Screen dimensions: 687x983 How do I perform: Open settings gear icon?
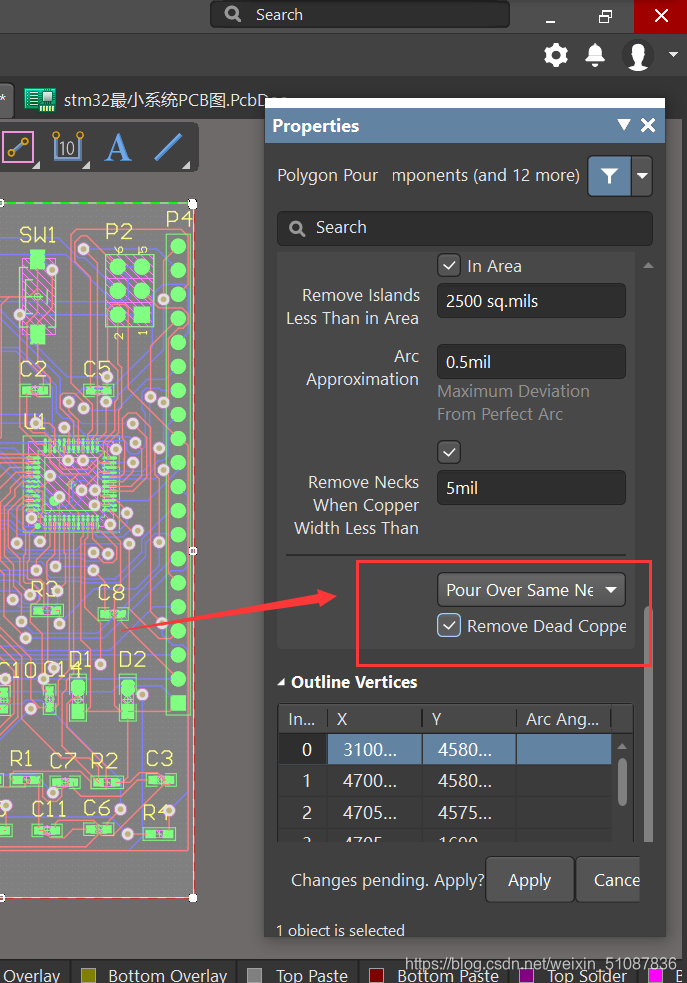(x=556, y=55)
